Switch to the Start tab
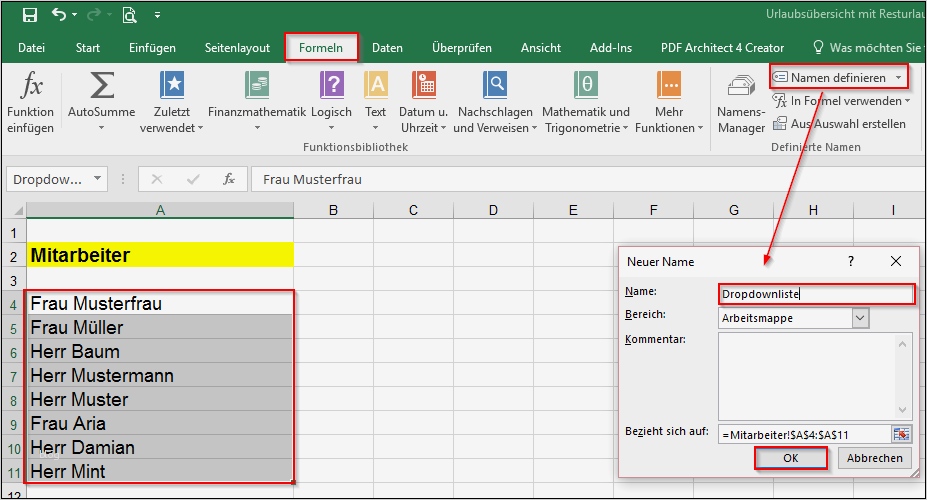Viewport: 927px width, 500px height. coord(87,48)
